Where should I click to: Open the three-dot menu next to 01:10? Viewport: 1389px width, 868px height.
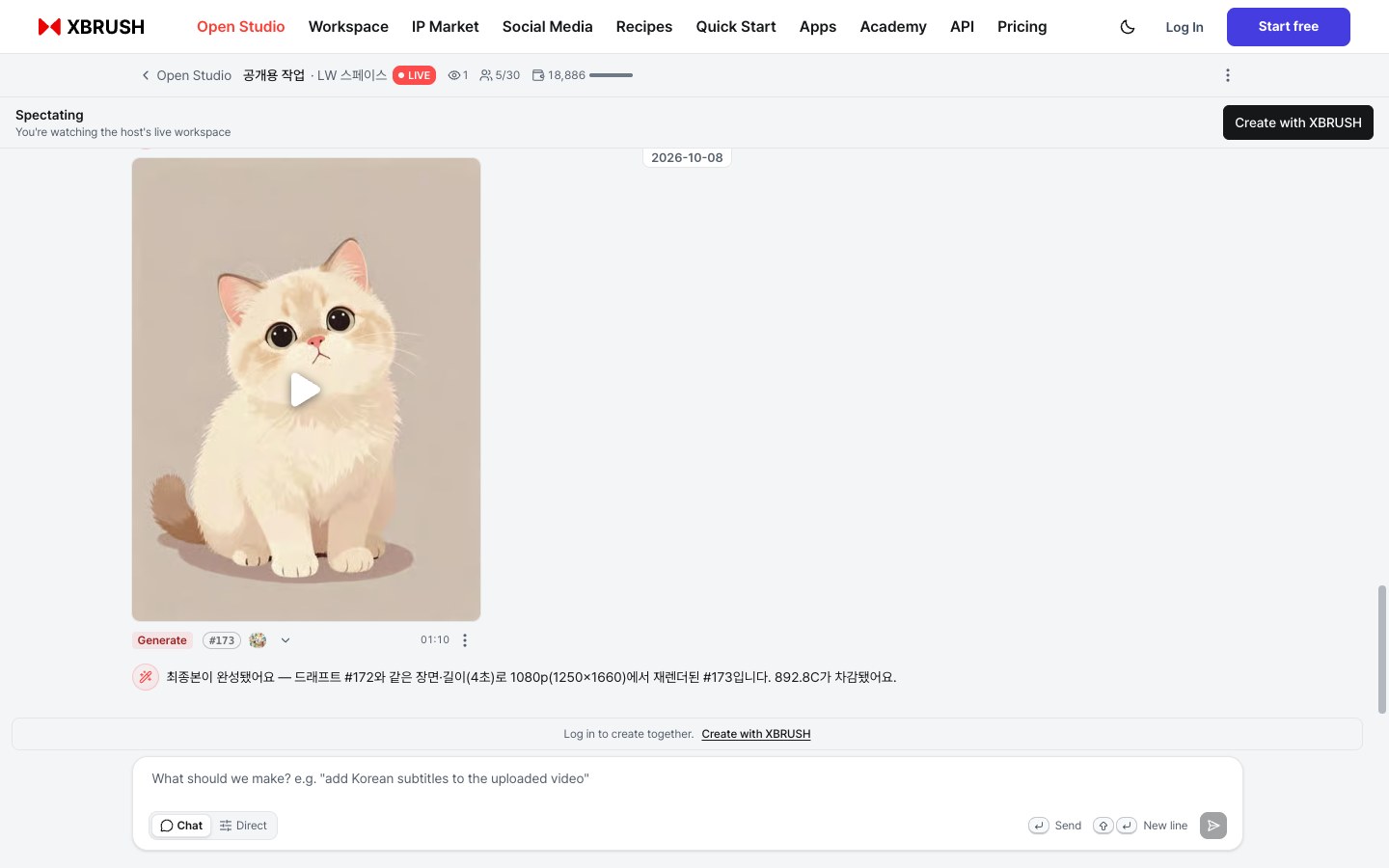point(465,640)
